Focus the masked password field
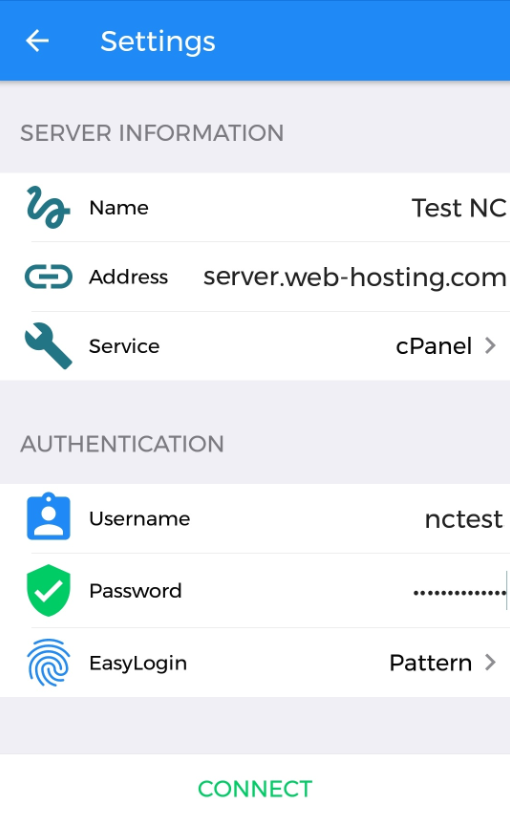Screen dimensions: 510x821 pyautogui.click(x=460, y=592)
